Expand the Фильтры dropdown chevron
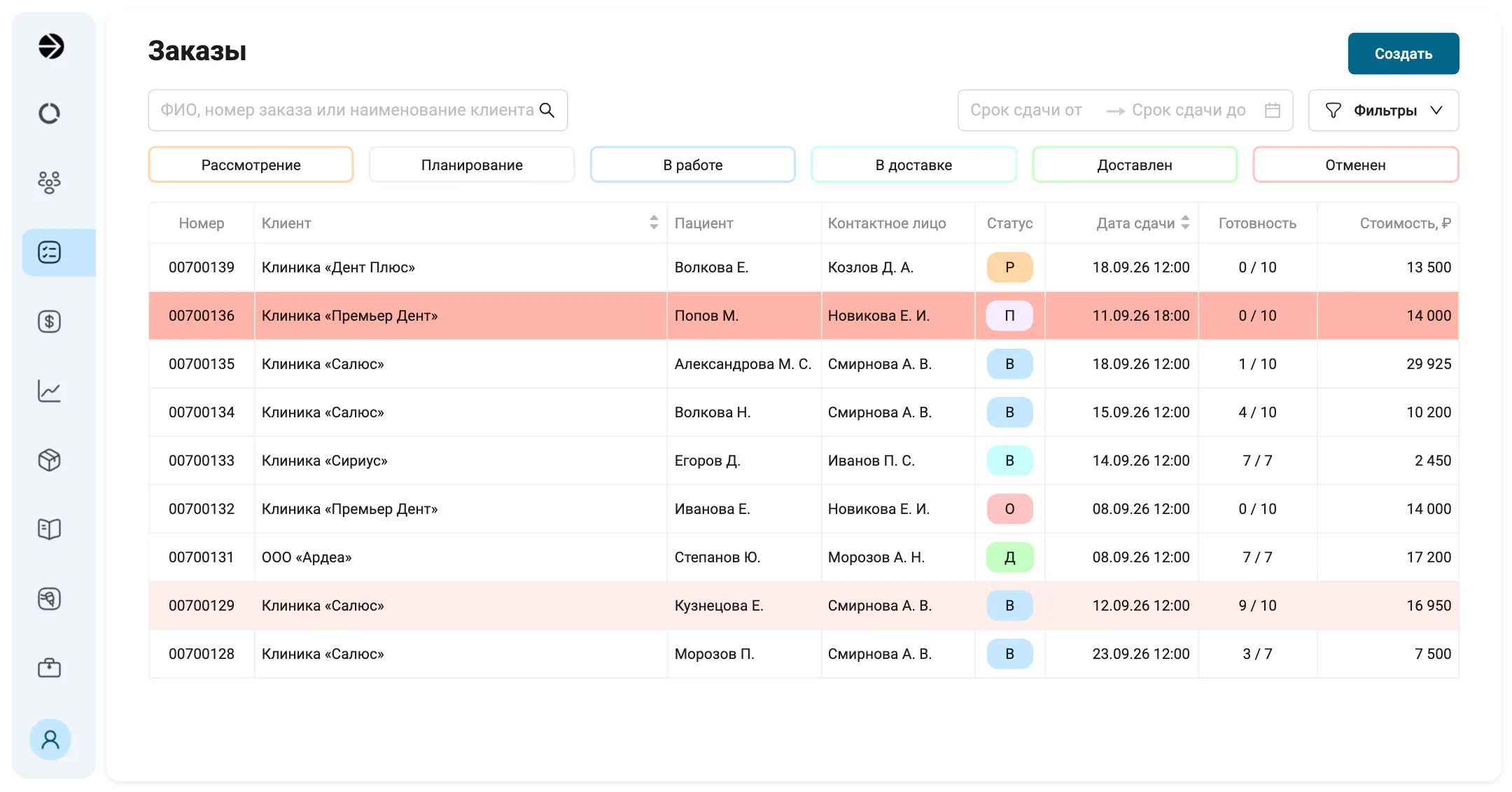The width and height of the screenshot is (1512, 792). point(1436,111)
